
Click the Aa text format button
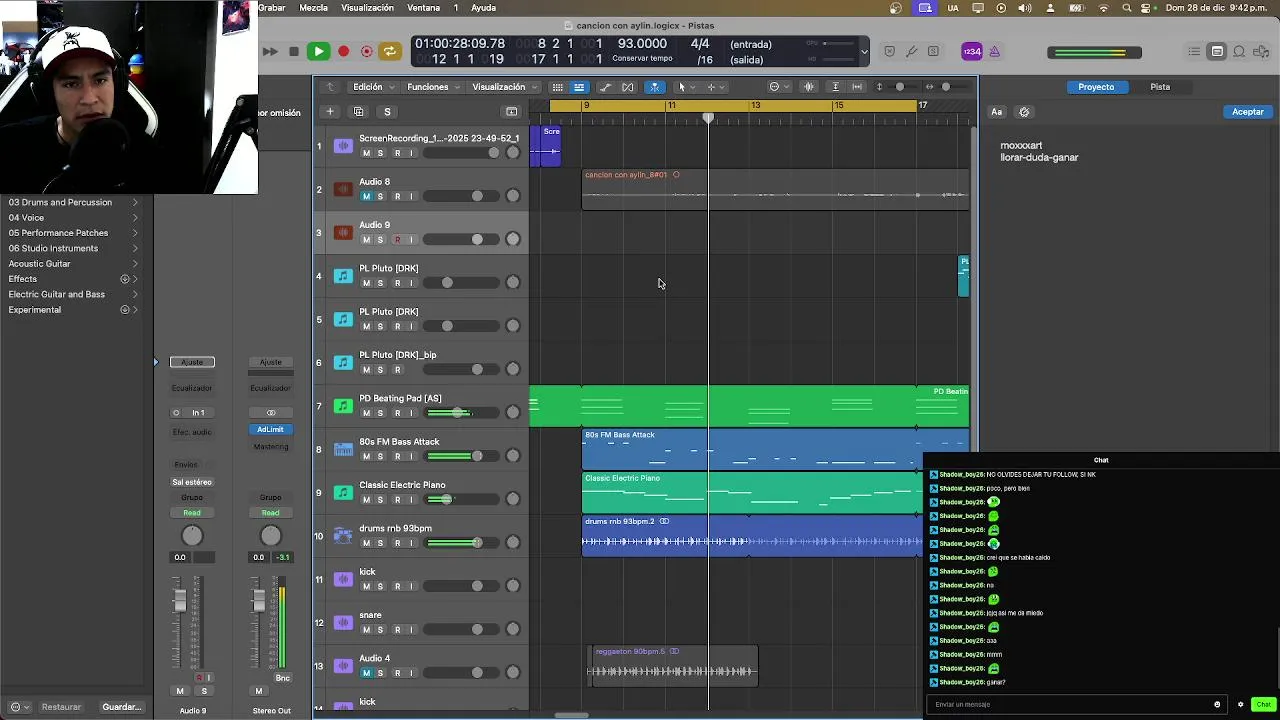tap(997, 112)
